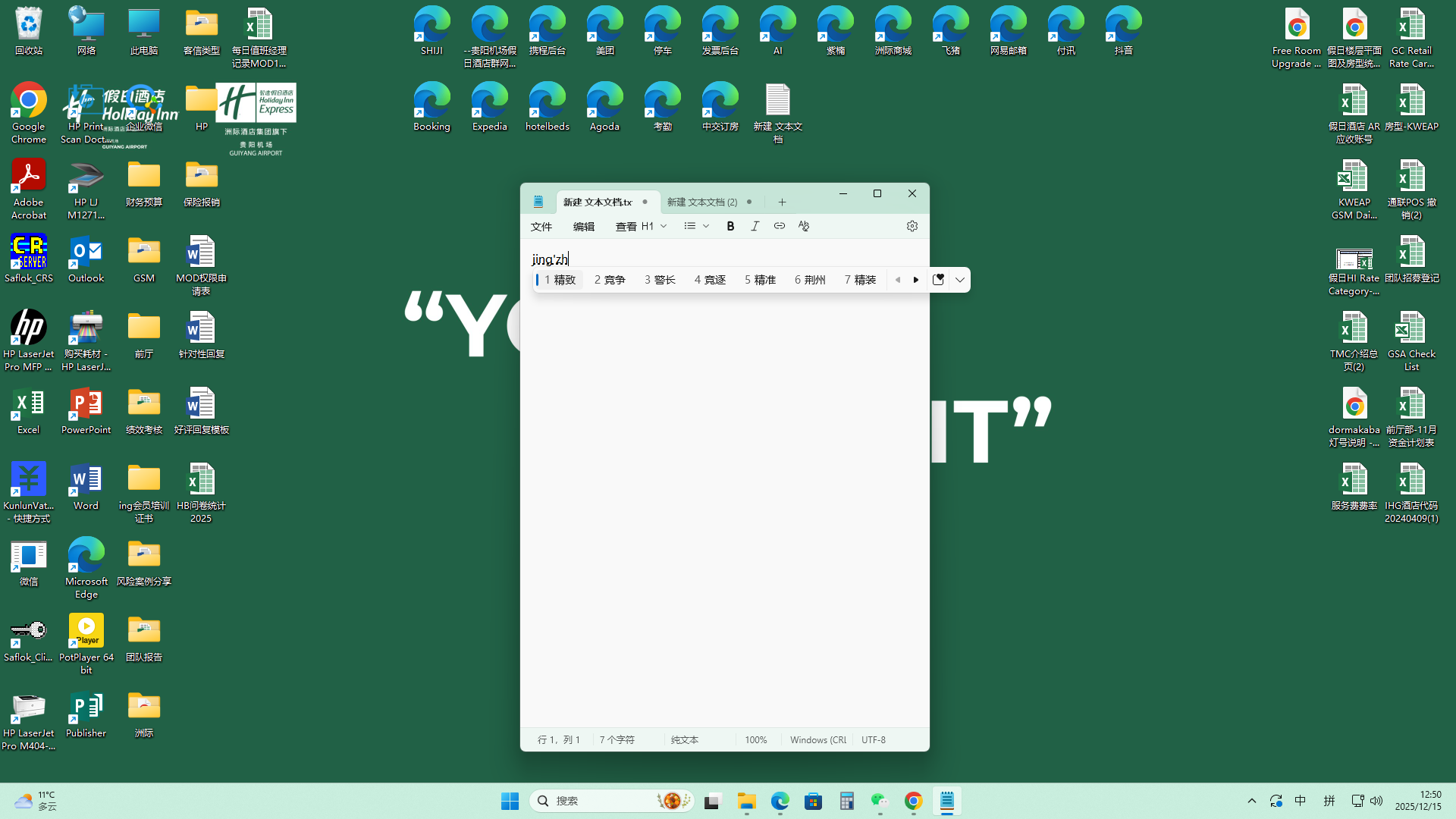
Task: Click the insert link icon
Action: pyautogui.click(x=779, y=226)
